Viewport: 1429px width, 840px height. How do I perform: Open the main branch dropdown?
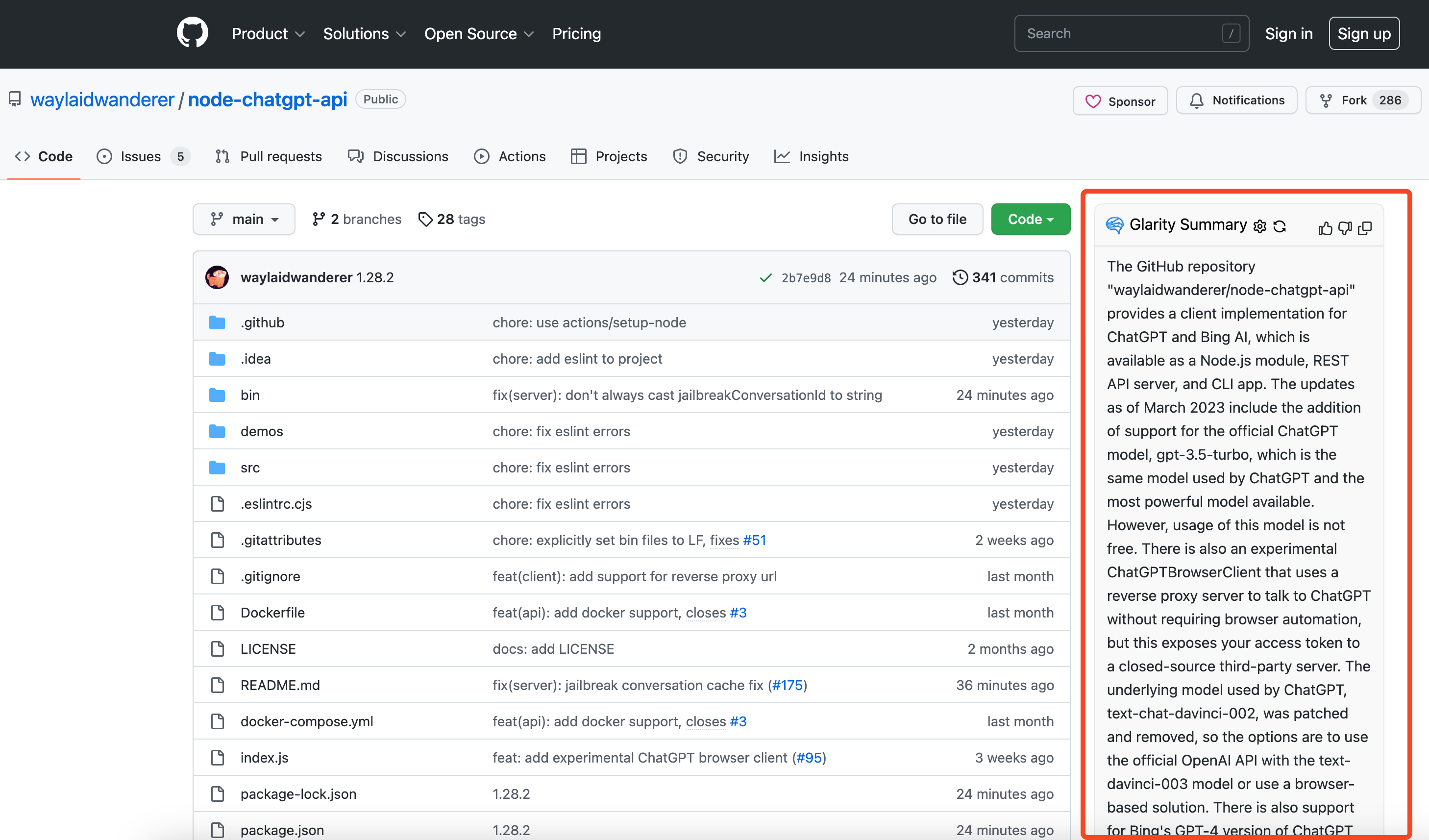(x=243, y=219)
